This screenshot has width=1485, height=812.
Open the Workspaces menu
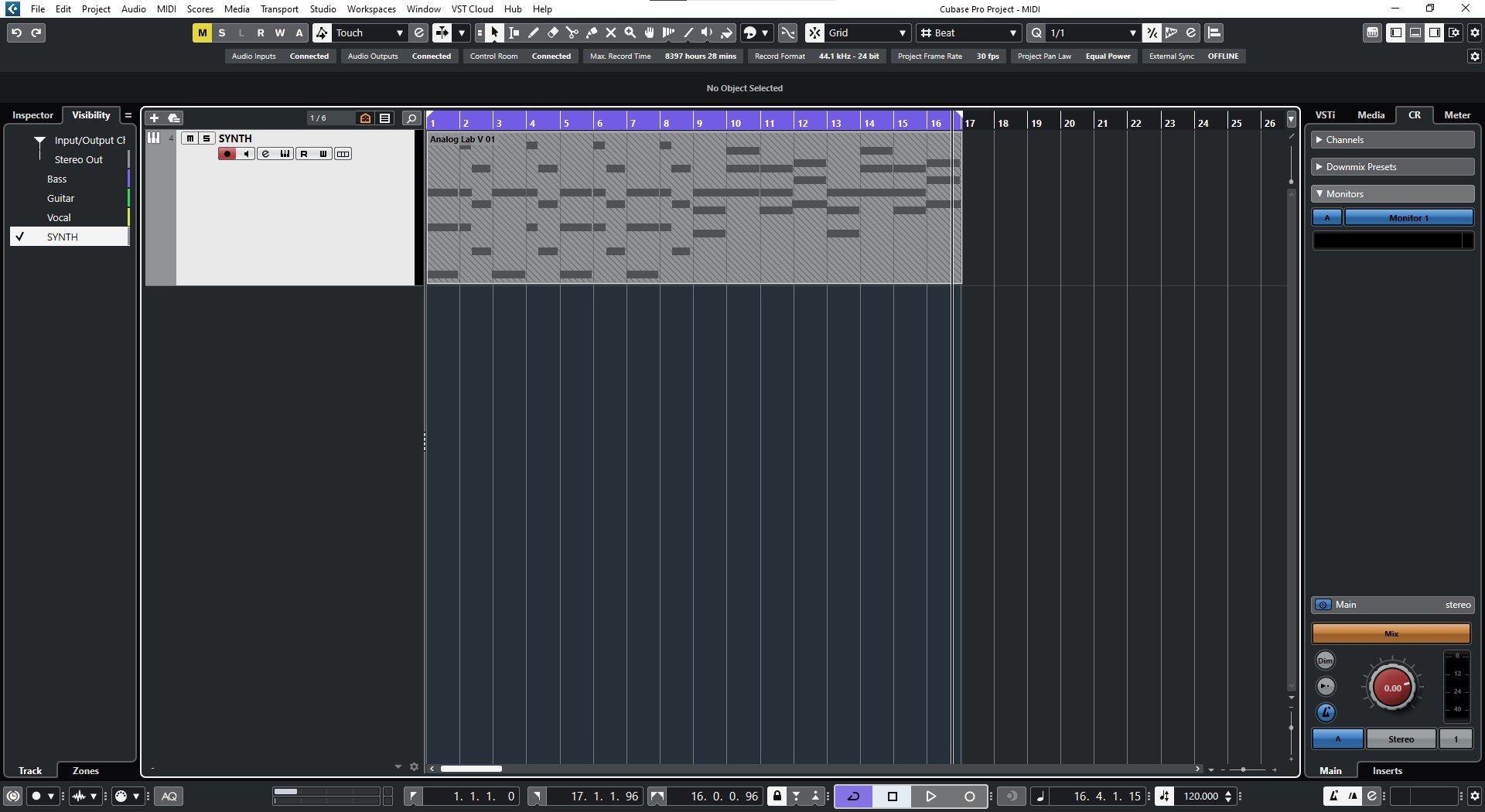point(371,9)
